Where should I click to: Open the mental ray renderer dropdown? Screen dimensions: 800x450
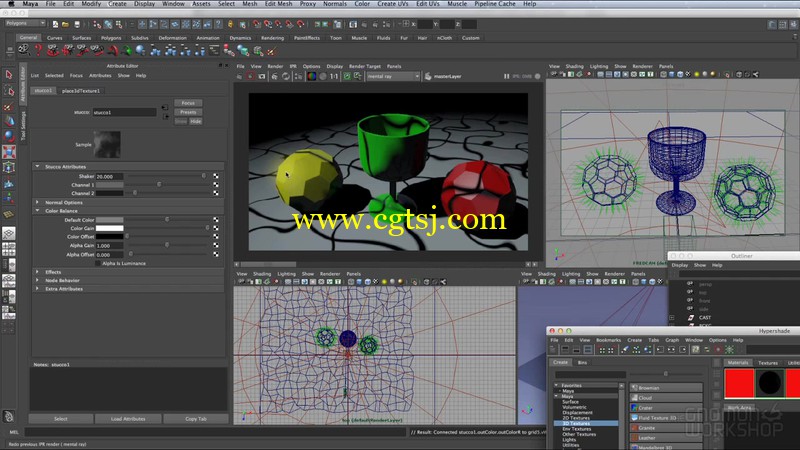click(x=393, y=76)
